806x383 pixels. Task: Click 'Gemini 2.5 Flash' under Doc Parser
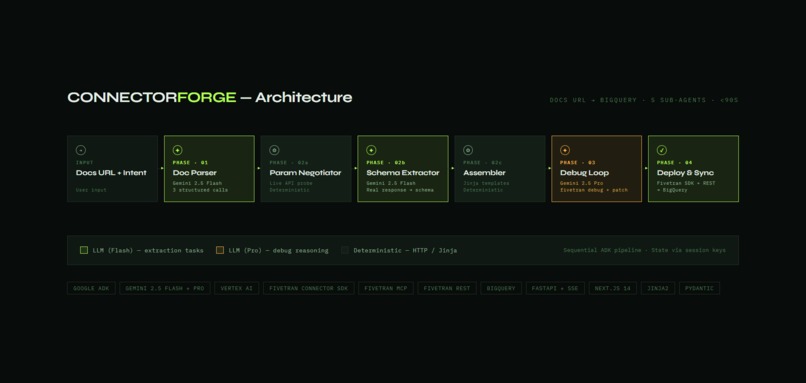pyautogui.click(x=197, y=183)
